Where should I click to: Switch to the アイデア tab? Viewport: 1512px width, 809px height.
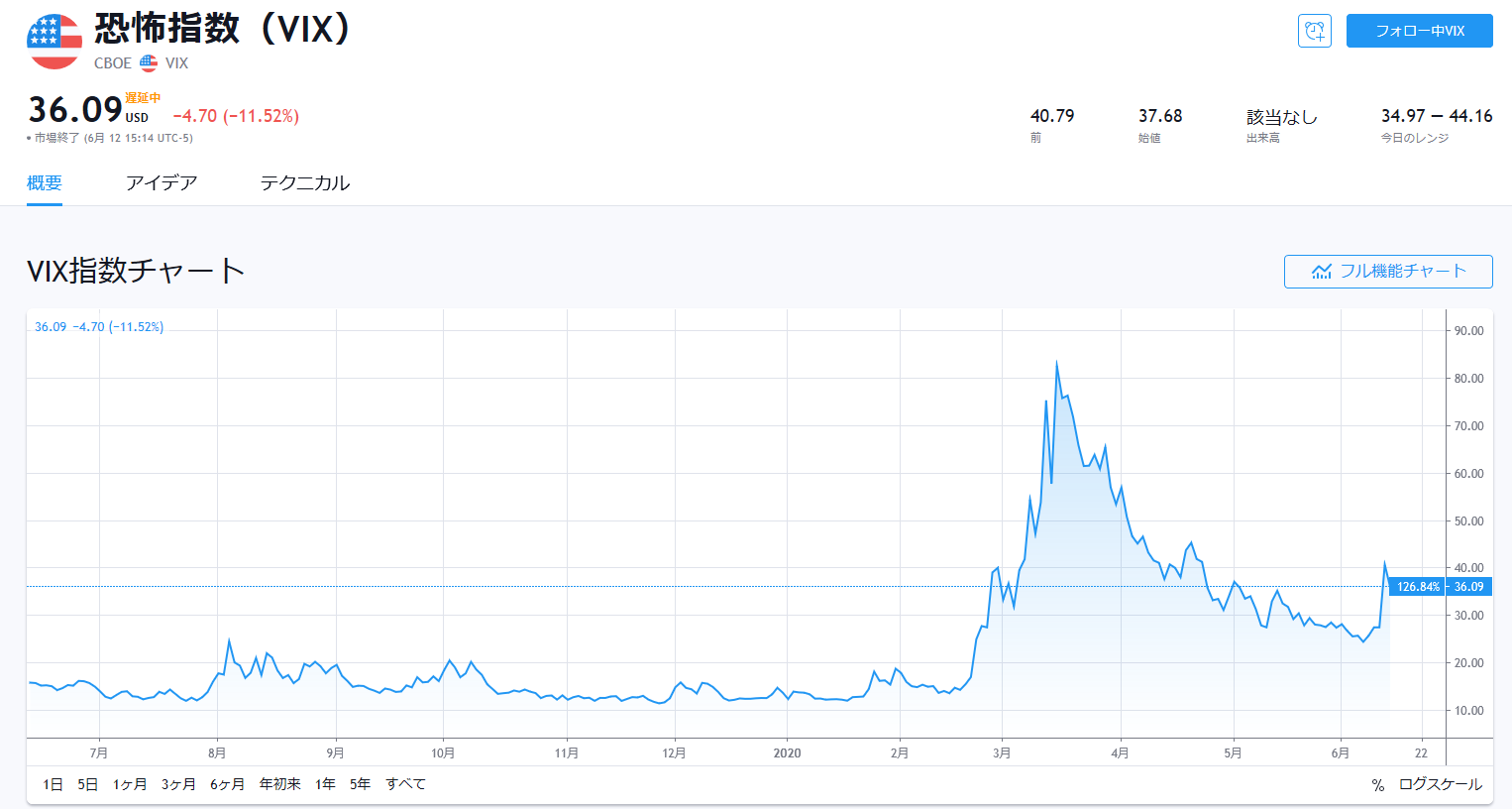pyautogui.click(x=162, y=183)
